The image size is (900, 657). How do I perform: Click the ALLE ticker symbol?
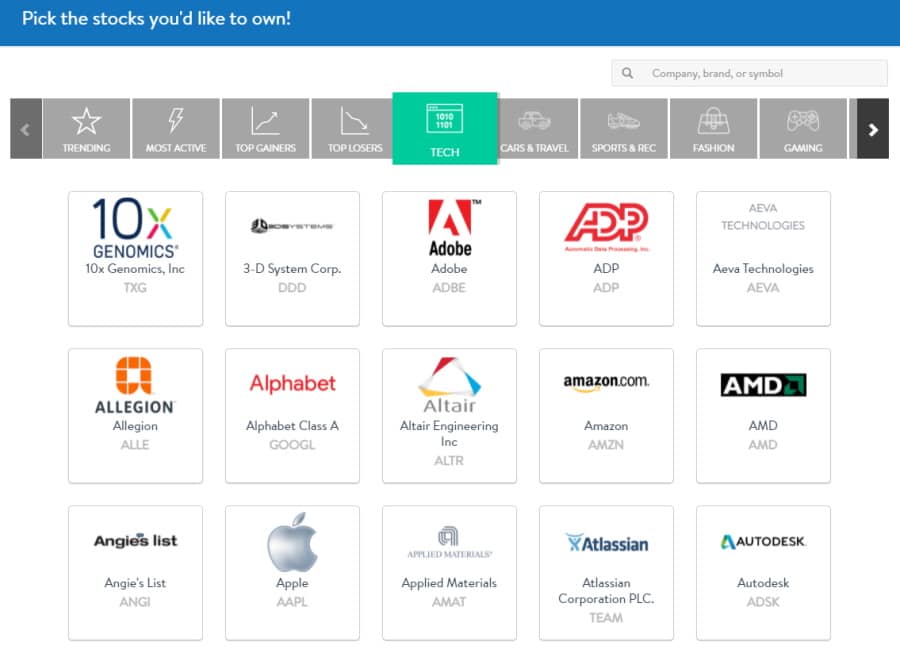(x=135, y=445)
